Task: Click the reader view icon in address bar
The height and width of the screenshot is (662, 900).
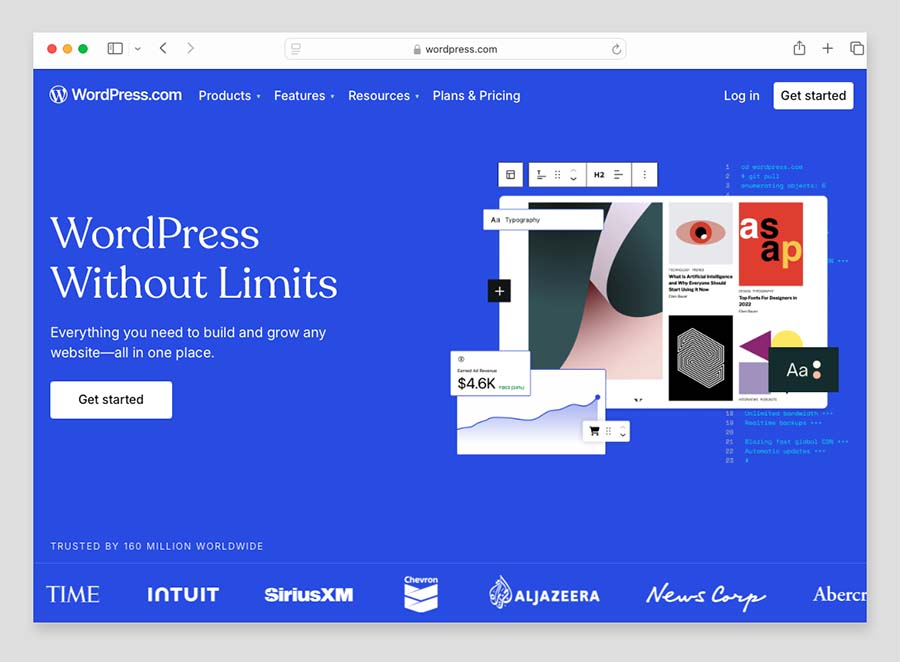Action: point(296,49)
